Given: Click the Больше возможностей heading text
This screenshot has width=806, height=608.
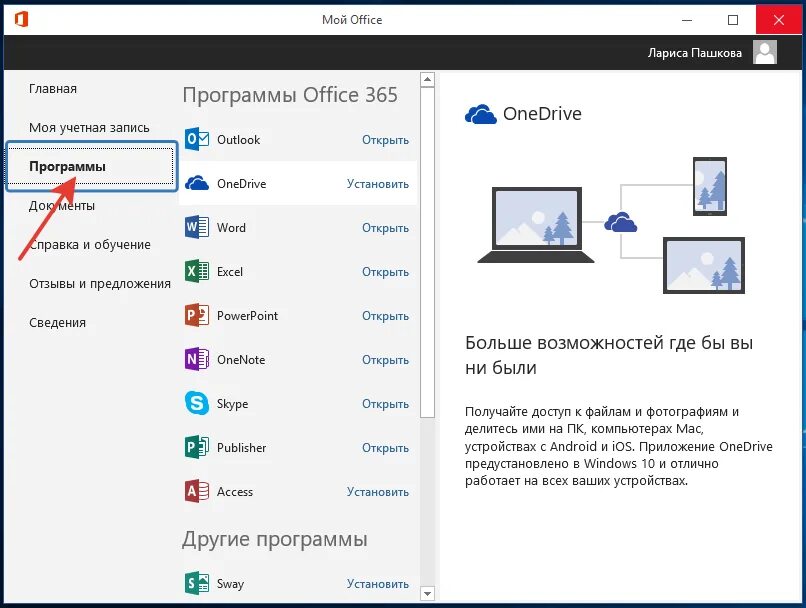Looking at the screenshot, I should [609, 355].
